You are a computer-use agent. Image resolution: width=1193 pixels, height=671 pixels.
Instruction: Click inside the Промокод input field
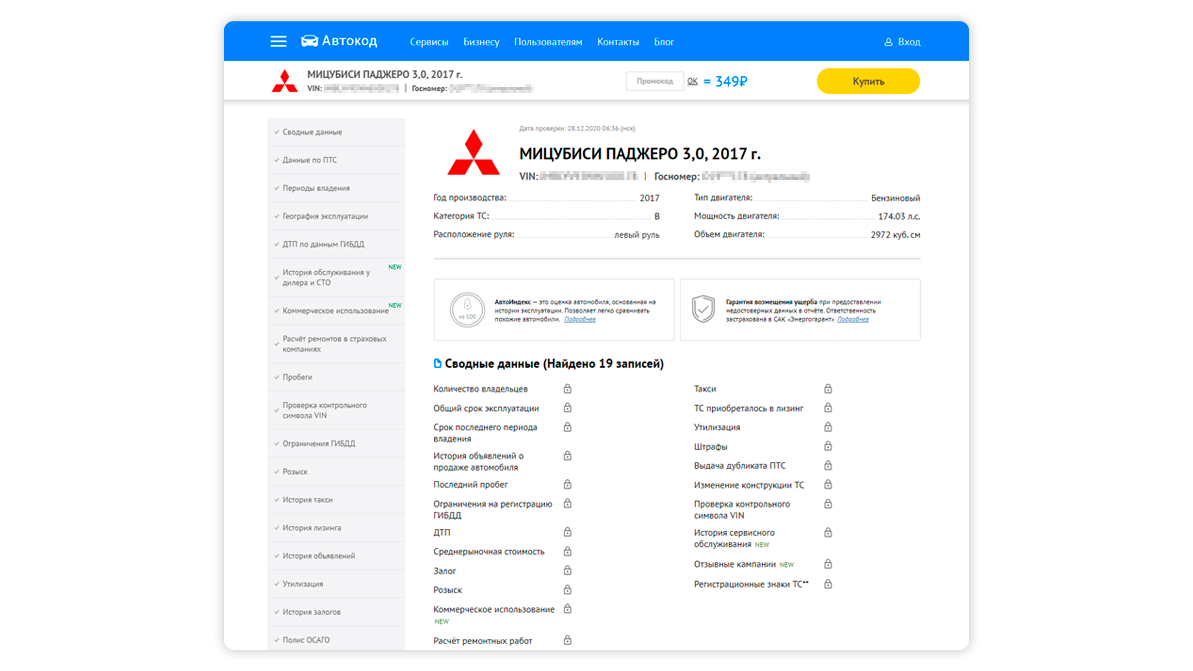tap(655, 81)
